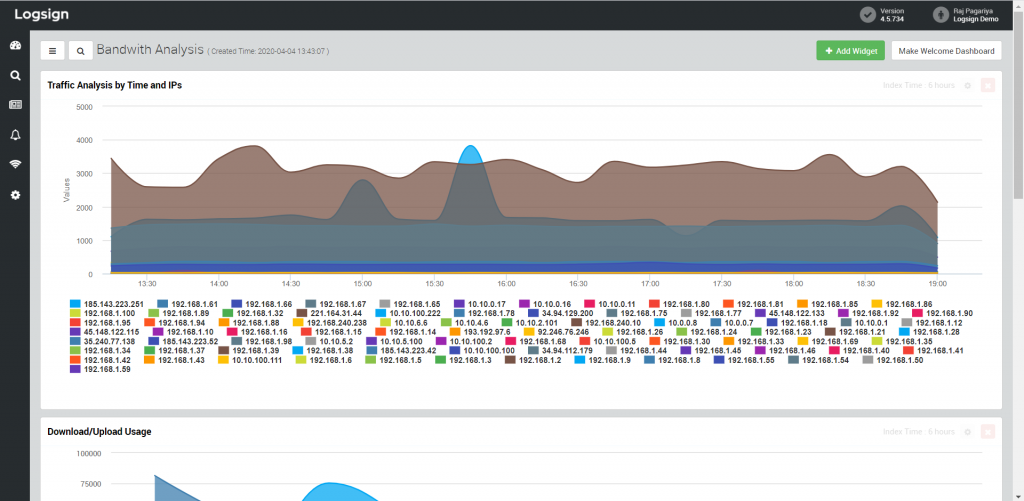
Task: Open the Alerts bell icon in sidebar
Action: (16, 135)
